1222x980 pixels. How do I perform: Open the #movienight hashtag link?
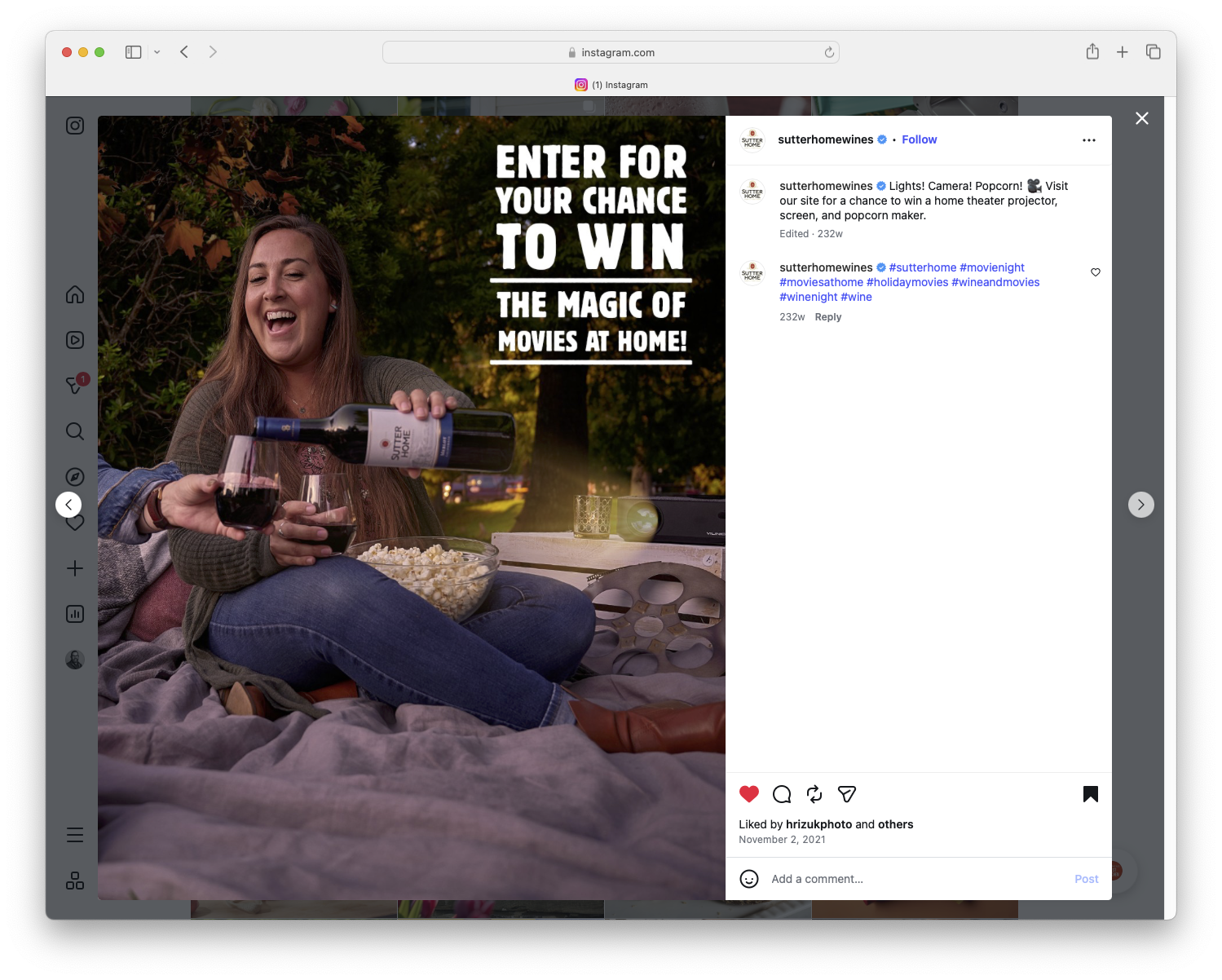point(992,267)
